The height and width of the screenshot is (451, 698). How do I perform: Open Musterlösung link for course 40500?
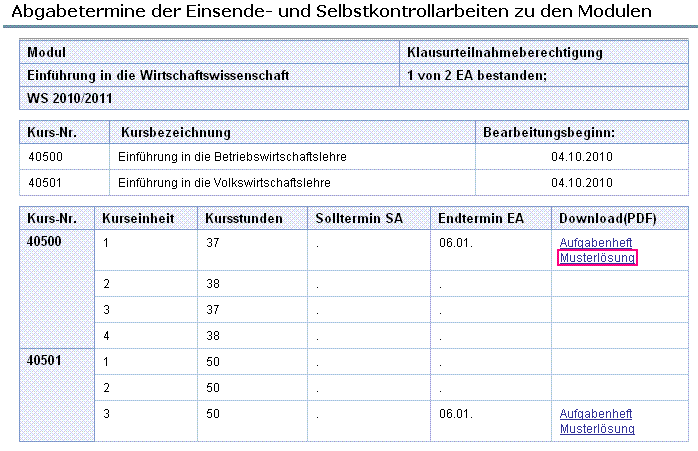pyautogui.click(x=597, y=258)
